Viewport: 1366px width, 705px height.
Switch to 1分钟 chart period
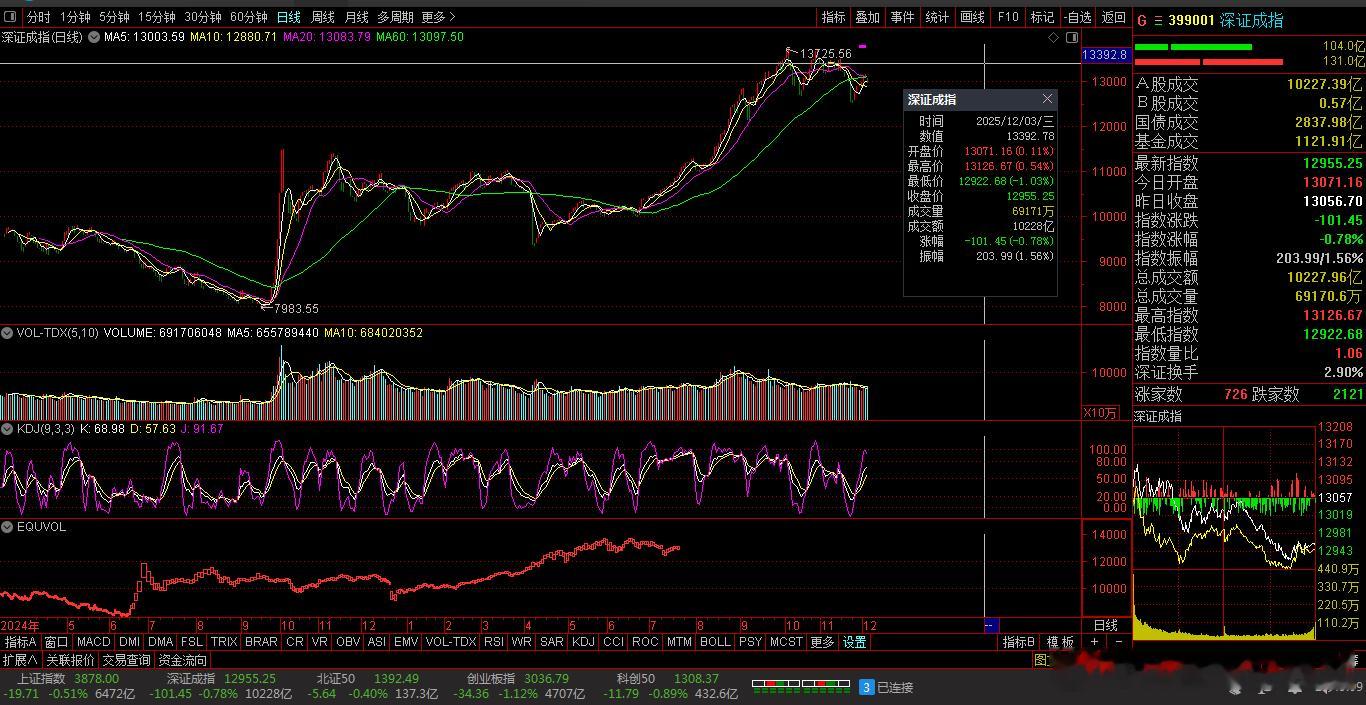click(x=75, y=17)
